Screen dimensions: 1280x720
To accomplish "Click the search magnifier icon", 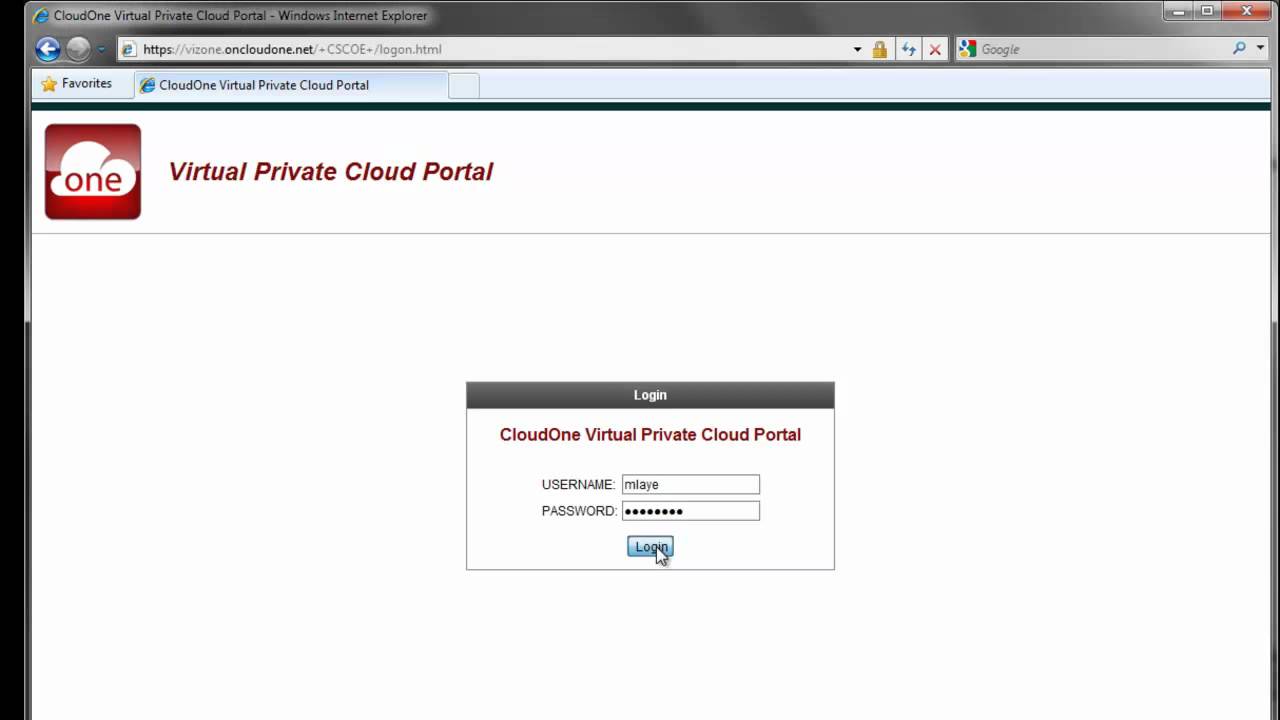I will coord(1239,48).
